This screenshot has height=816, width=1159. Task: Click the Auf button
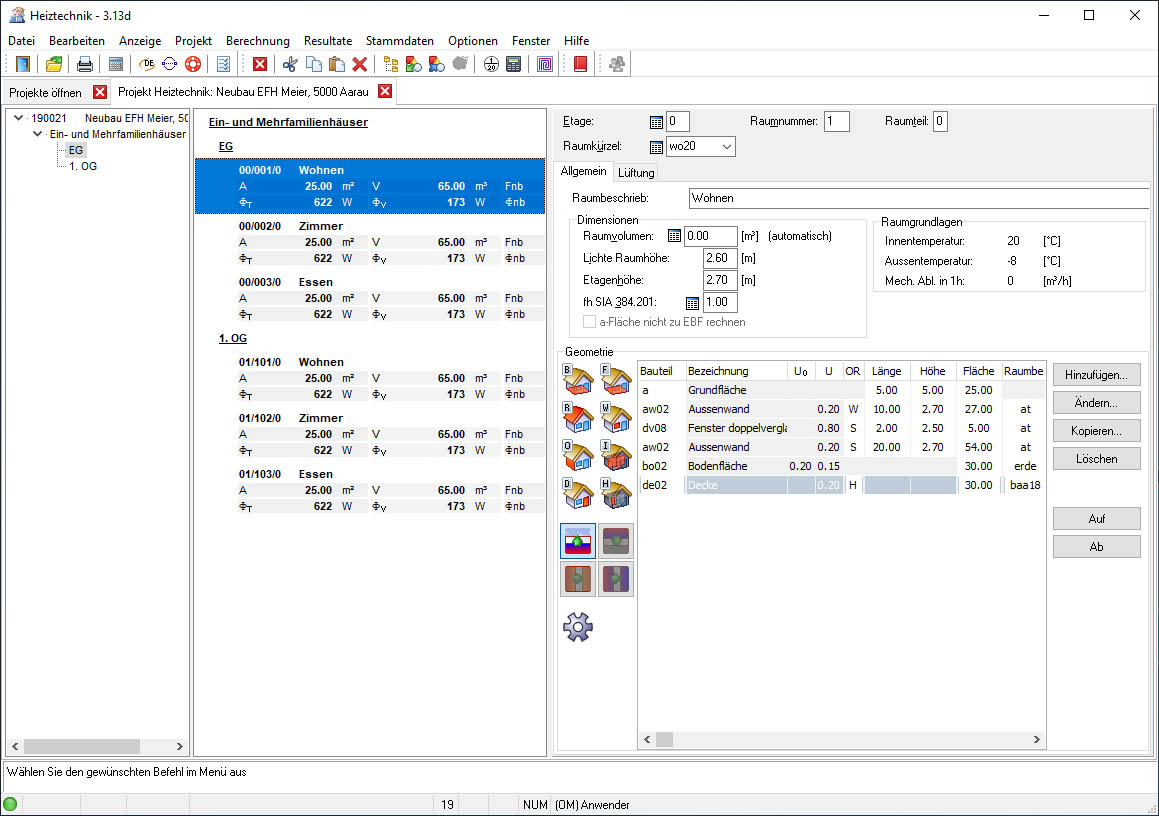point(1096,519)
